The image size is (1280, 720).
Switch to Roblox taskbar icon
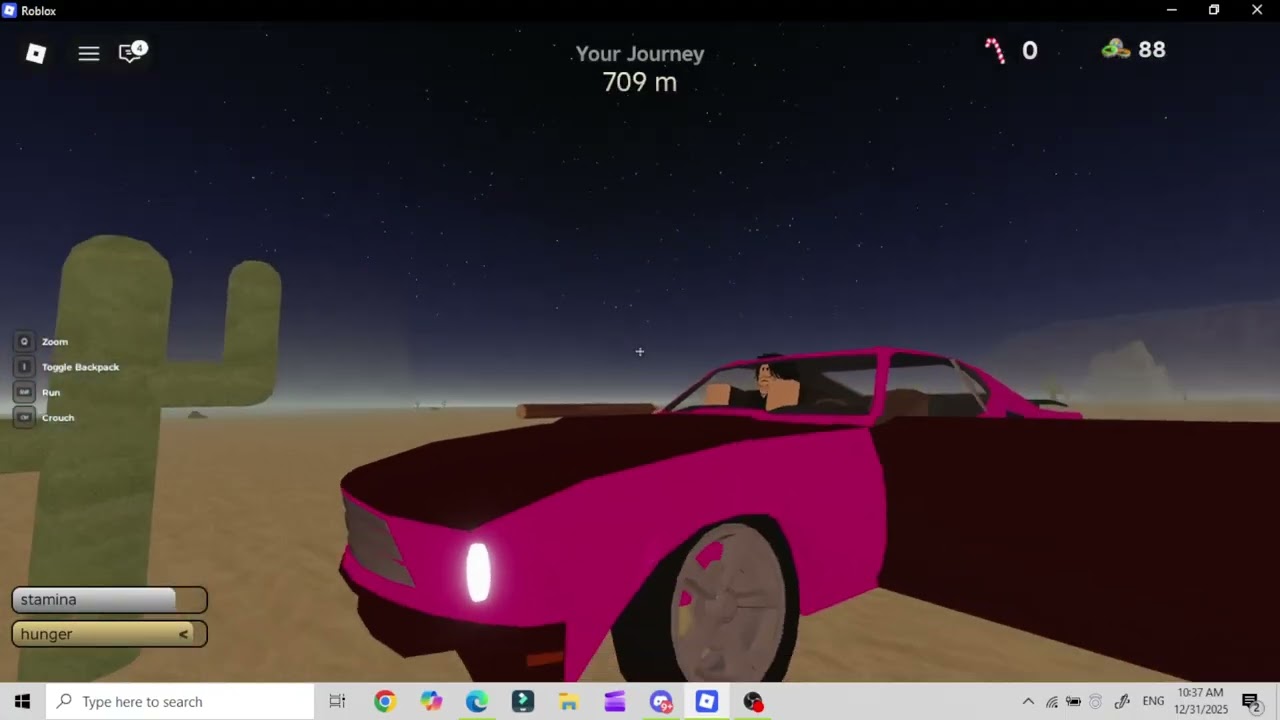click(x=707, y=702)
